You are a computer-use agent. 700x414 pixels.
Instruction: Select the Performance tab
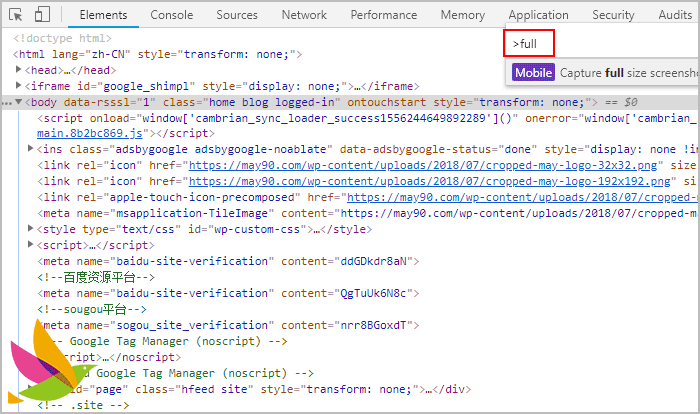click(383, 15)
